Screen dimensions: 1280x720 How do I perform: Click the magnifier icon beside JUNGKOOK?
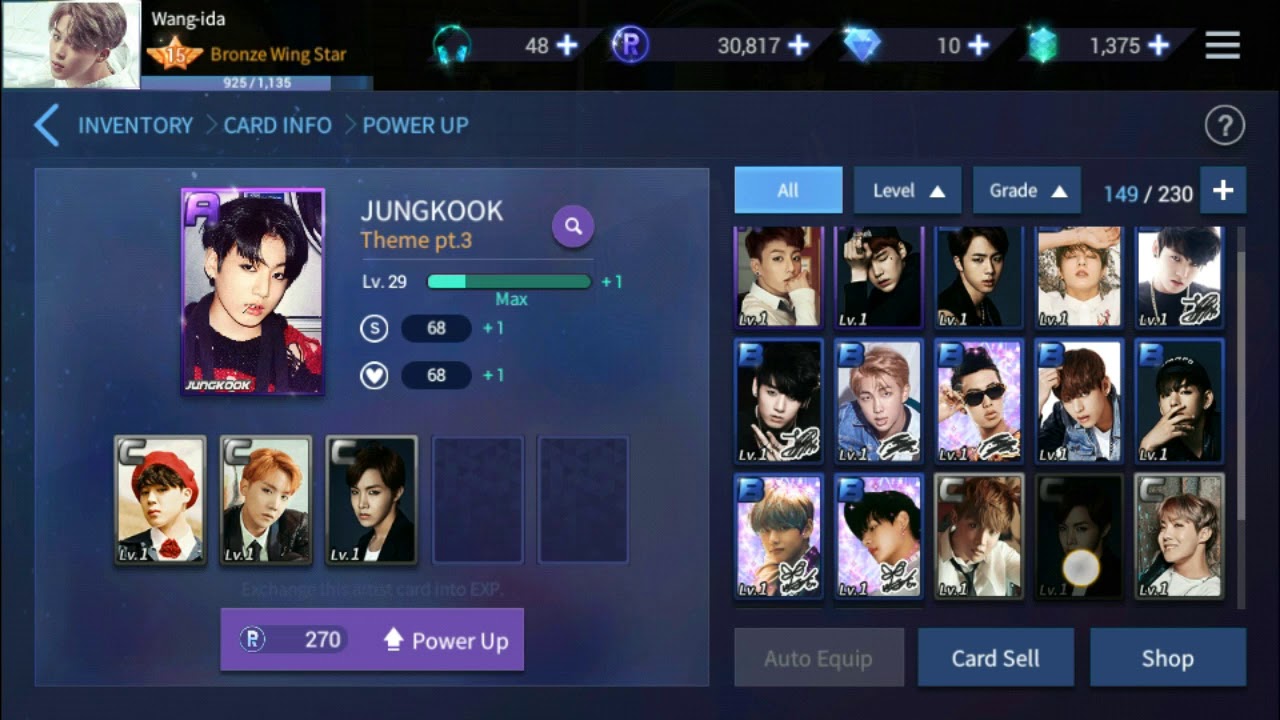573,227
